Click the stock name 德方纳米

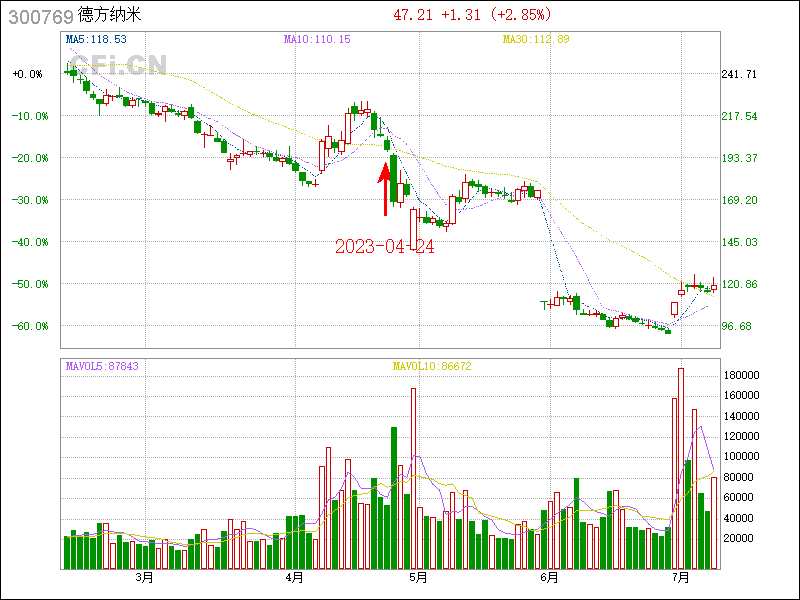(109, 16)
